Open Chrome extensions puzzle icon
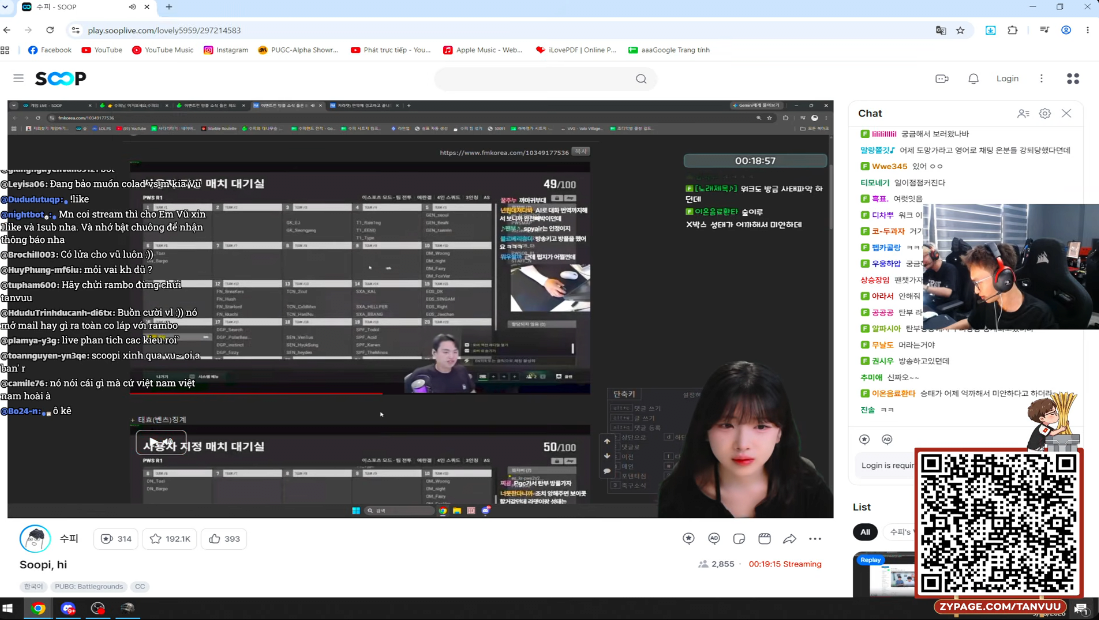The height and width of the screenshot is (620, 1099). (x=1012, y=30)
